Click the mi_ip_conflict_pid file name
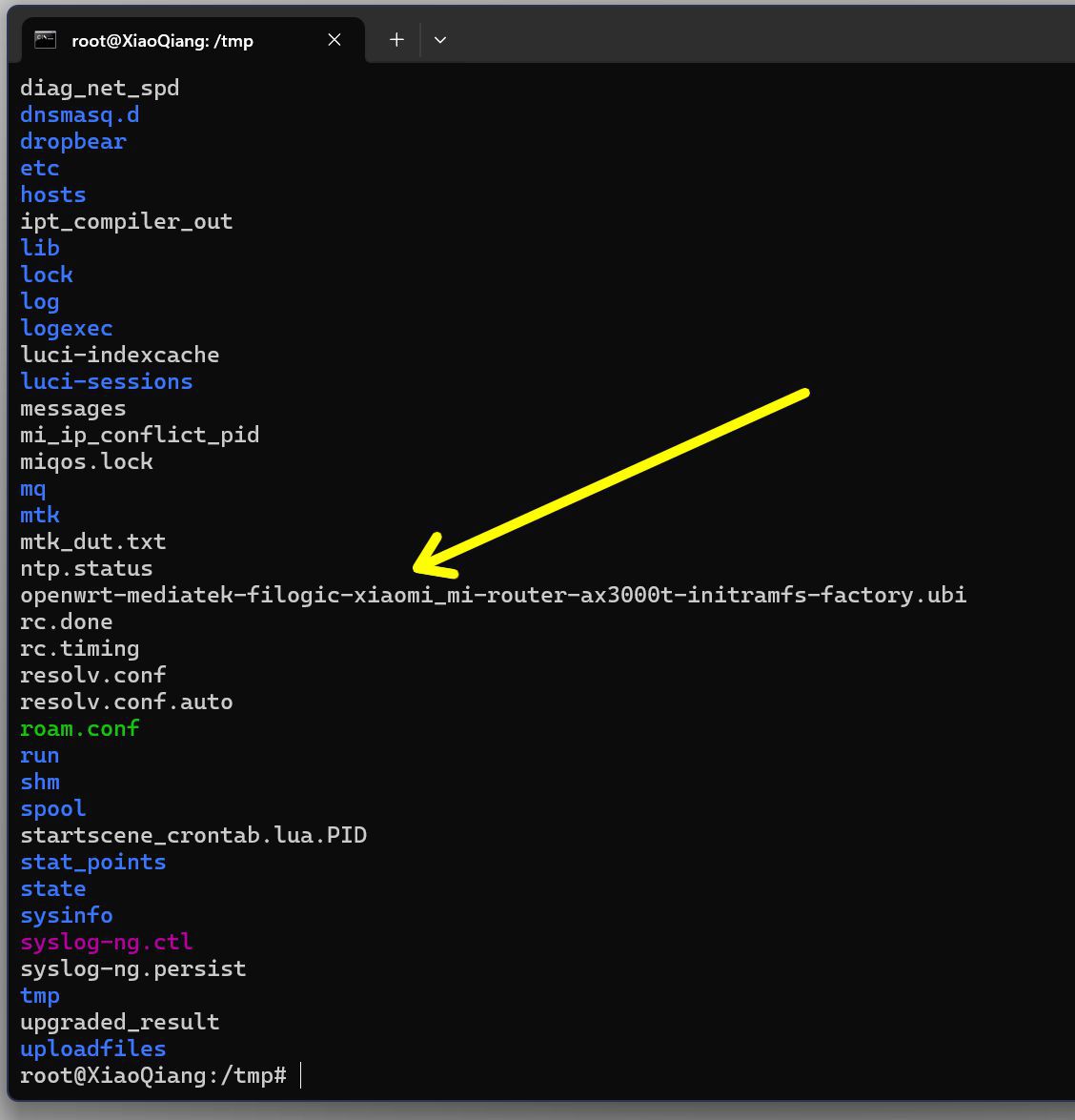Screen dimensions: 1075x1120 pos(139,435)
